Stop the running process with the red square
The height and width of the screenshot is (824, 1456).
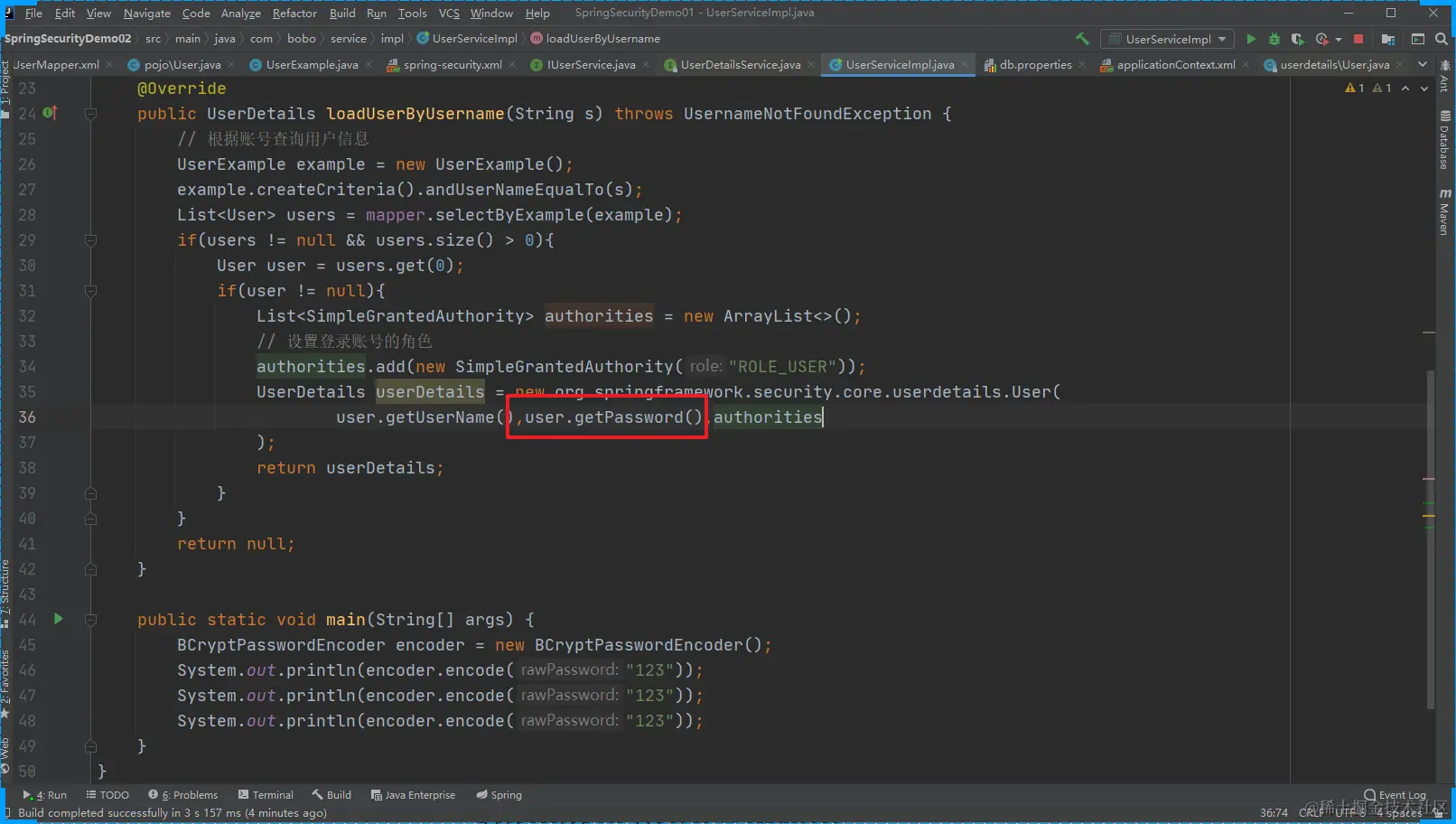1358,39
